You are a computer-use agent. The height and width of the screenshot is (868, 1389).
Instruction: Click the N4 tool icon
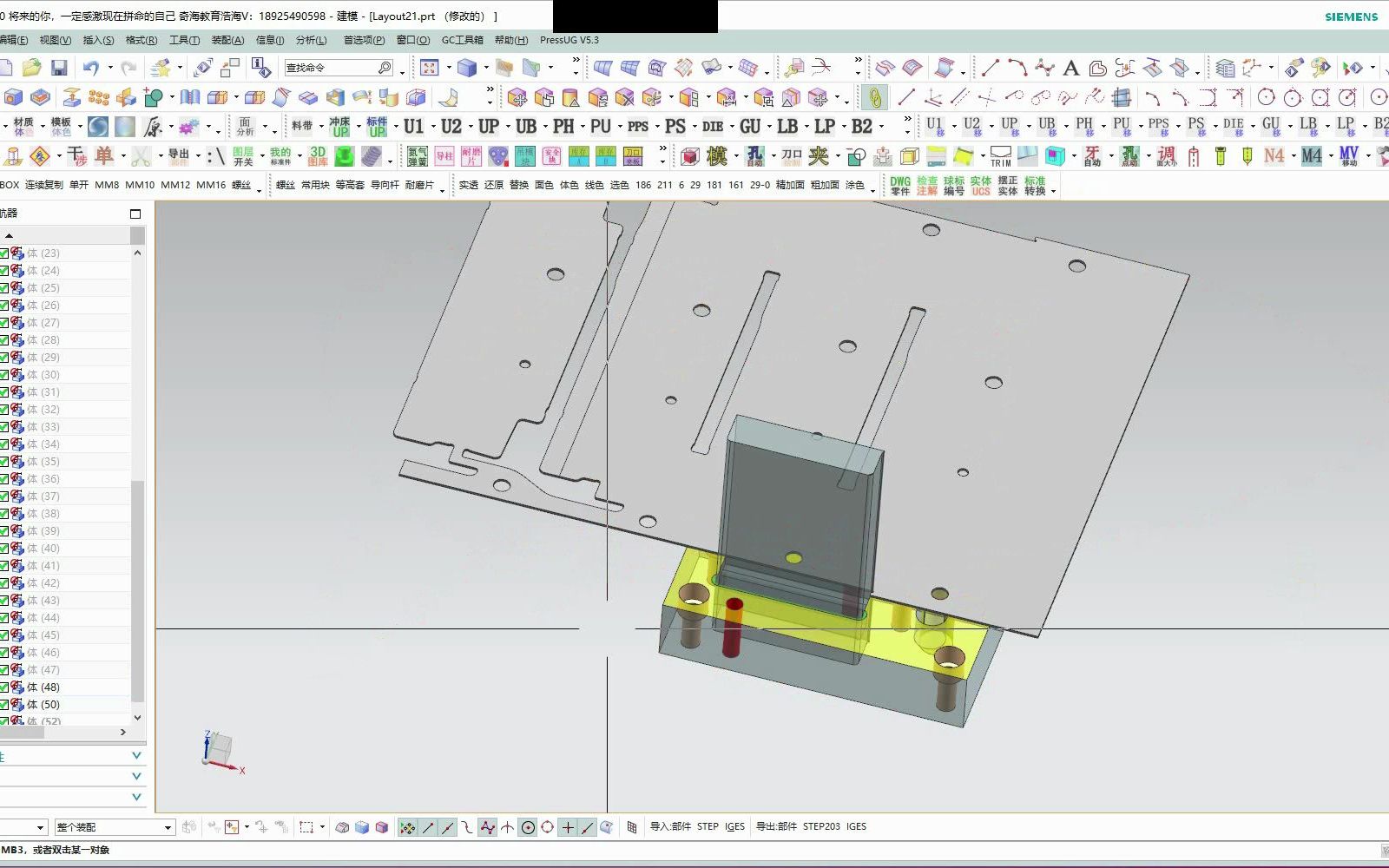tap(1274, 156)
